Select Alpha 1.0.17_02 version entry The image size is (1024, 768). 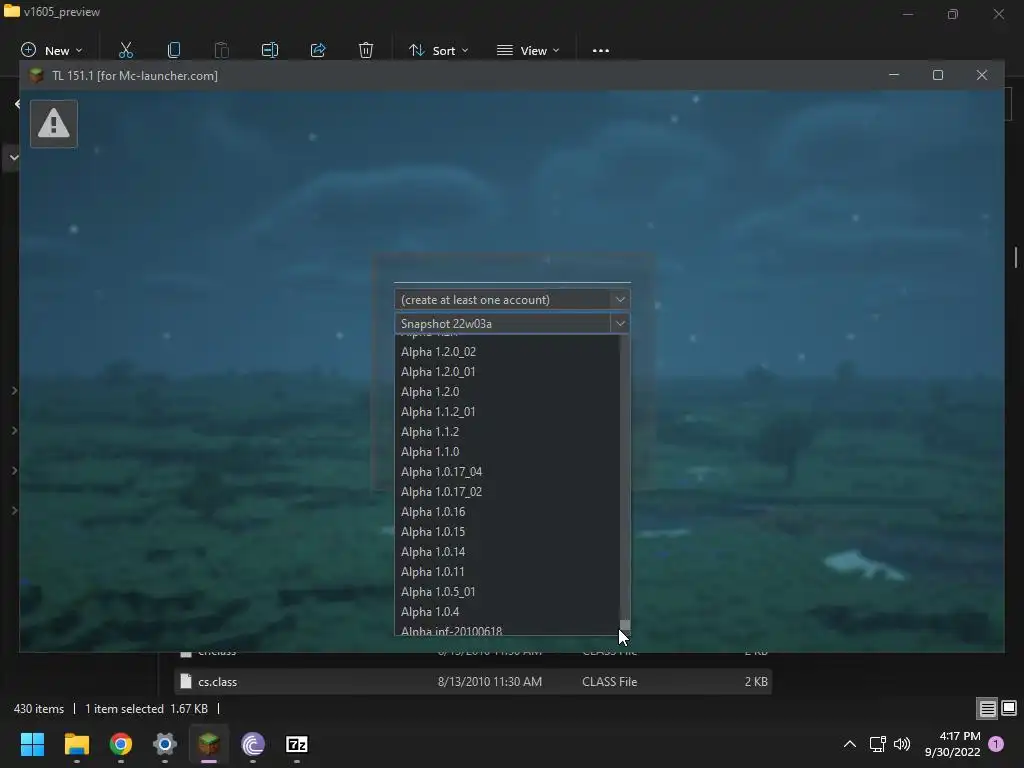(x=507, y=492)
